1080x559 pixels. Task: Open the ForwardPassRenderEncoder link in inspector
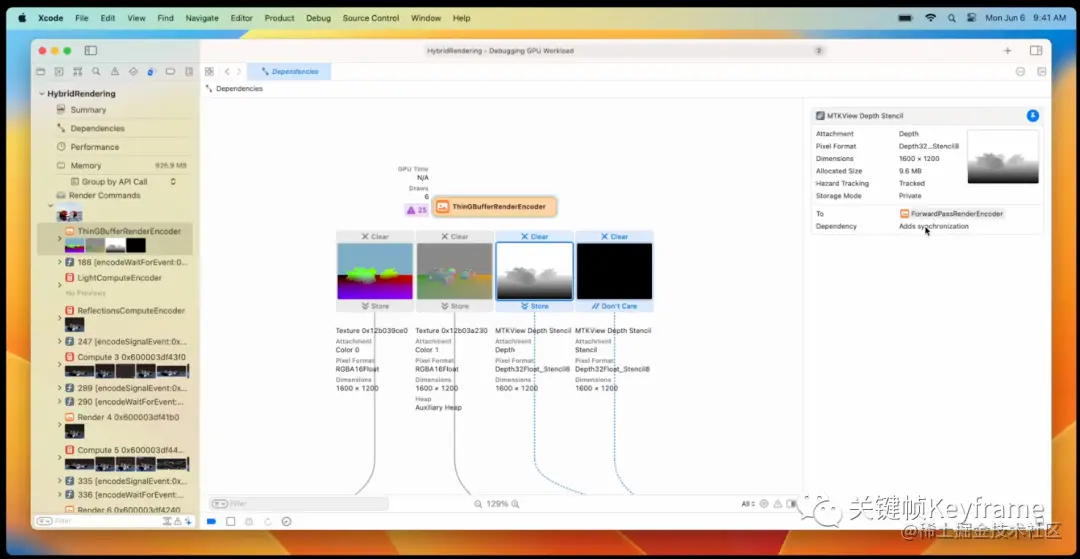tap(951, 214)
